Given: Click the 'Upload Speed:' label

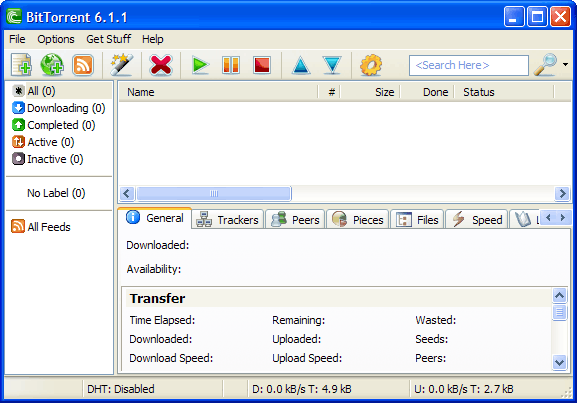Looking at the screenshot, I should tap(307, 358).
